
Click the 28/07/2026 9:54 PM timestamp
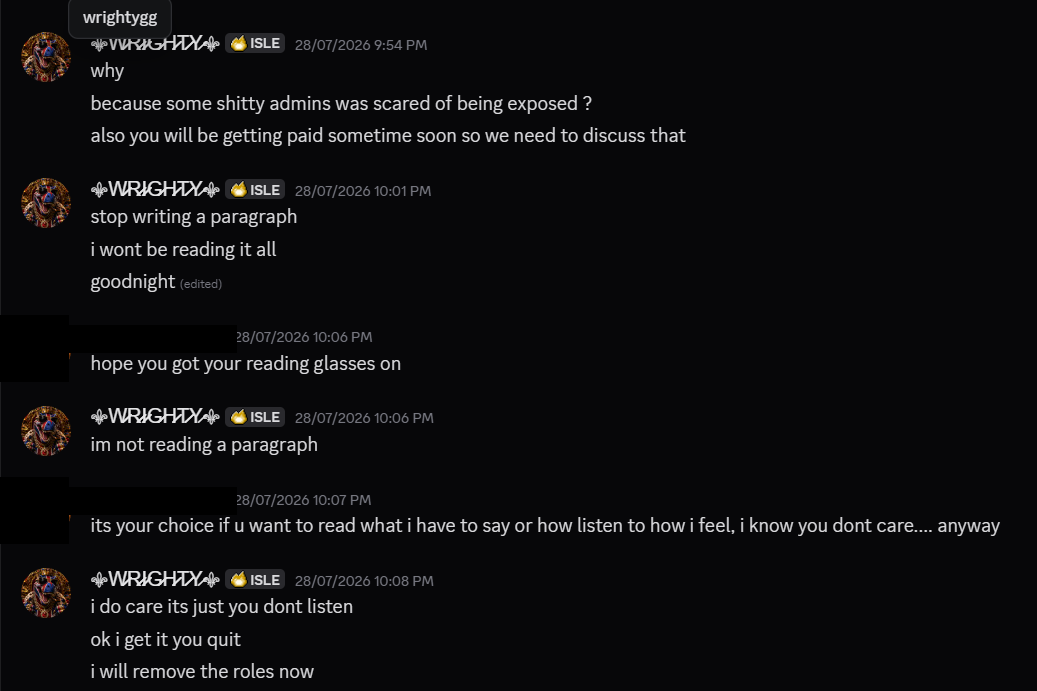361,45
